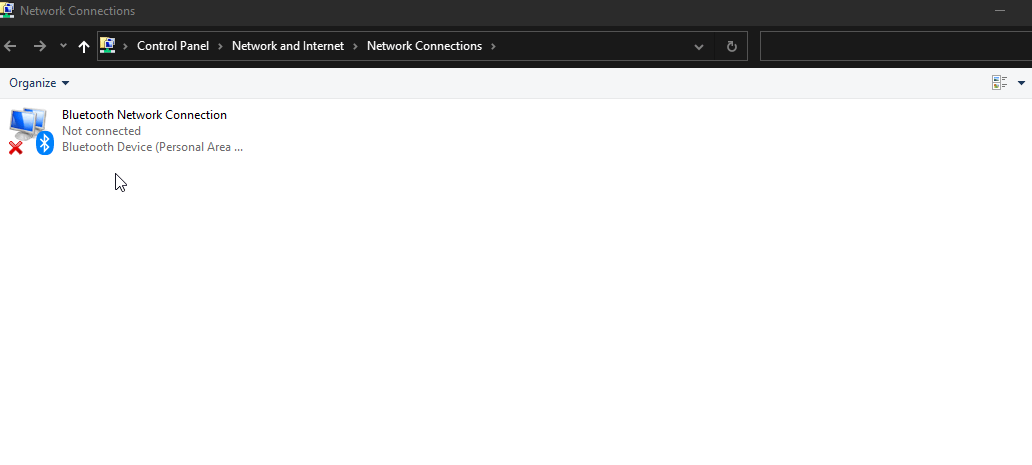Open Control Panel breadcrumb
The width and height of the screenshot is (1032, 465).
(x=173, y=46)
